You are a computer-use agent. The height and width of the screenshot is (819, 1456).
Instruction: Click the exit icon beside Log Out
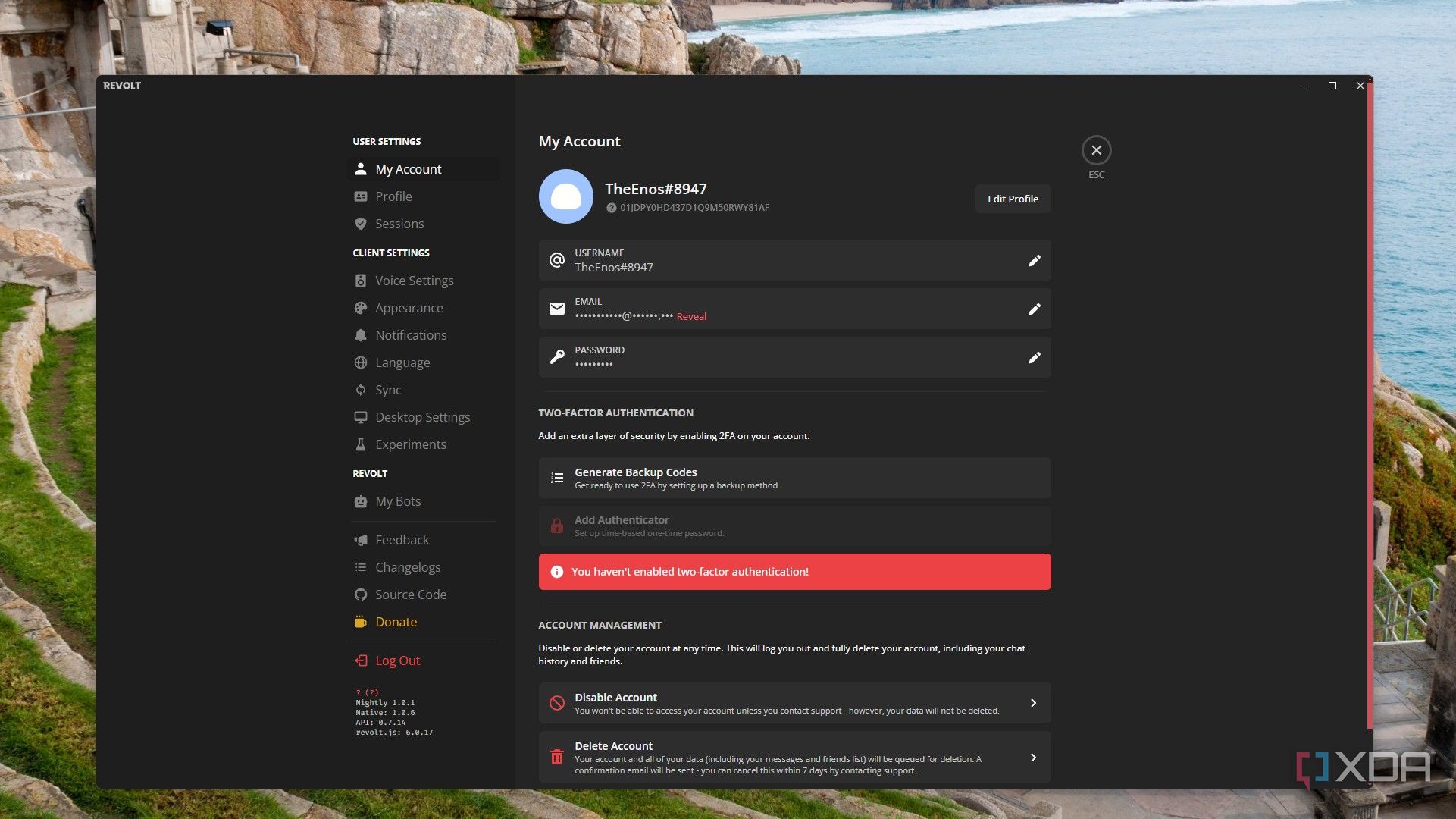click(x=361, y=661)
